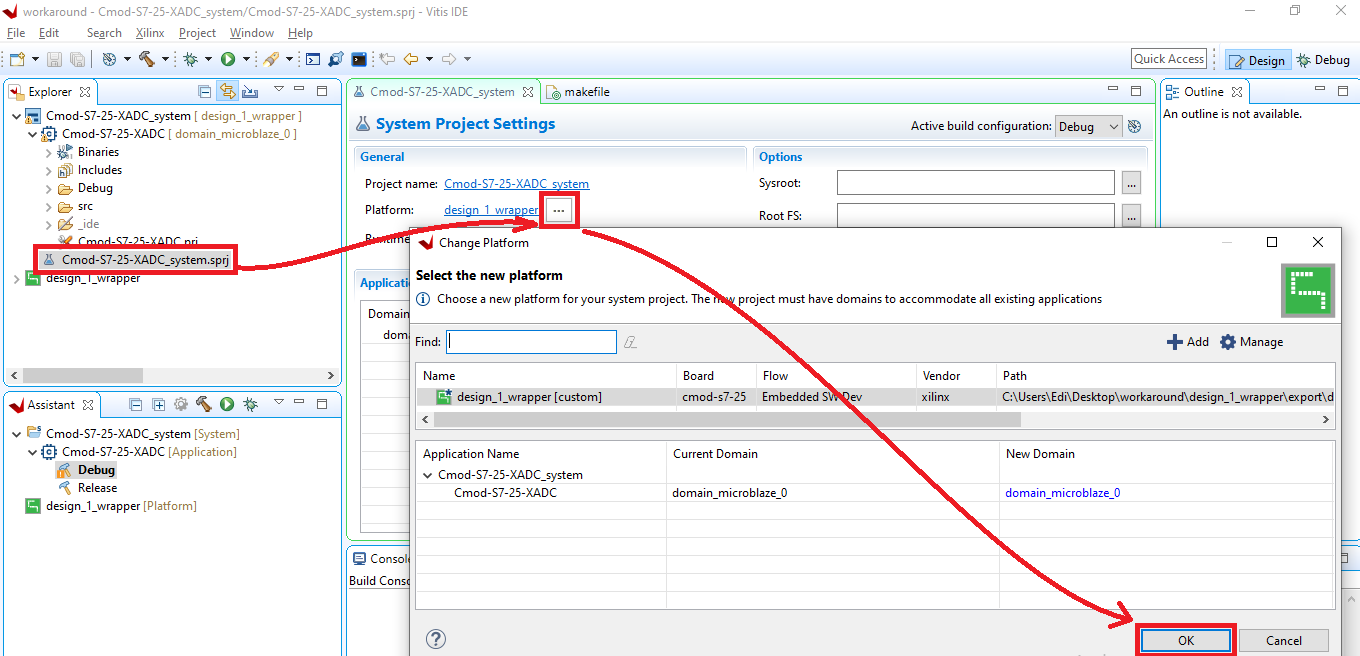1360x656 pixels.
Task: Select the Design perspective button
Action: [1257, 60]
